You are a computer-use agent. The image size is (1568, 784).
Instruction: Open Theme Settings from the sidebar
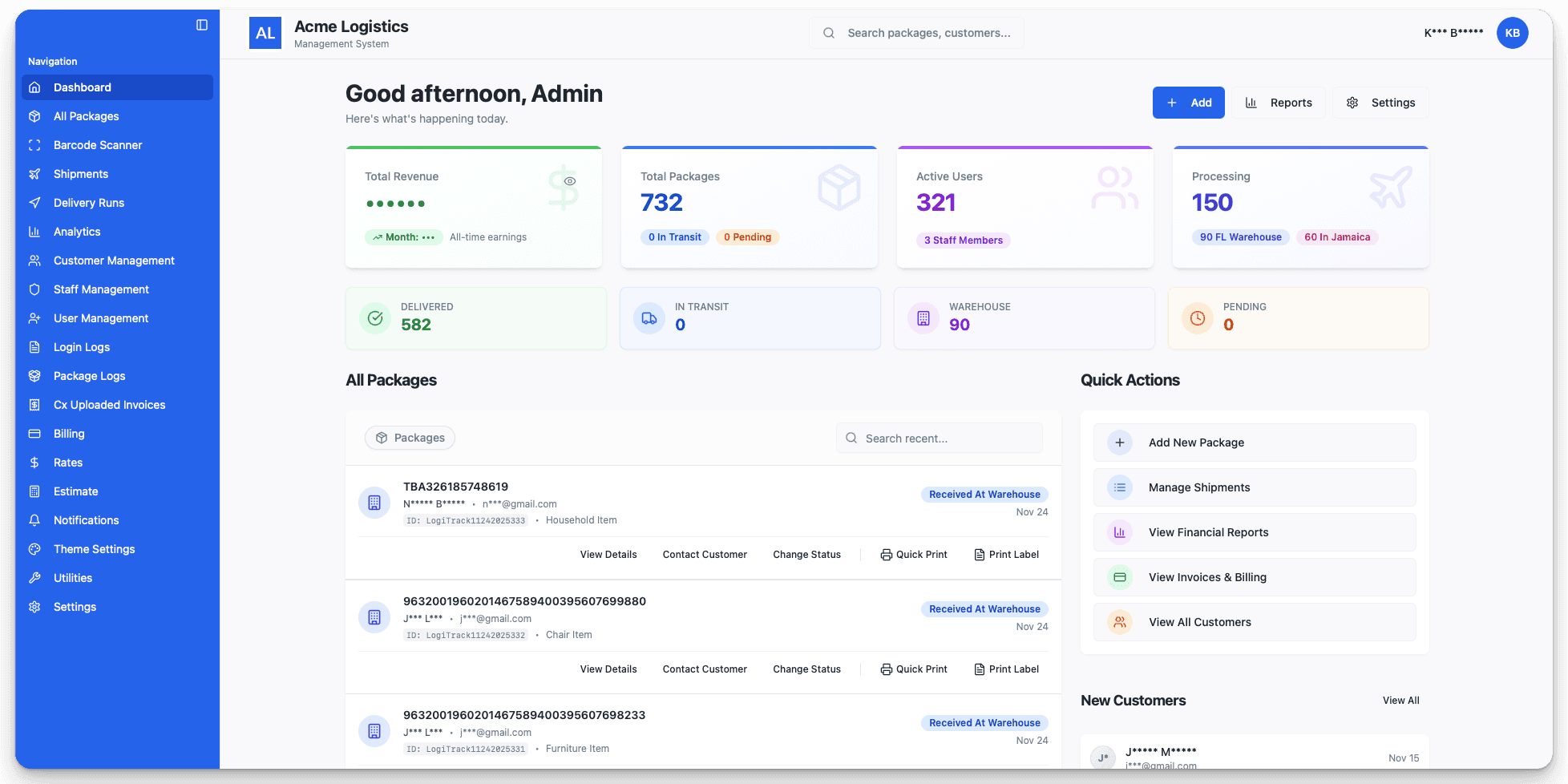coord(94,549)
